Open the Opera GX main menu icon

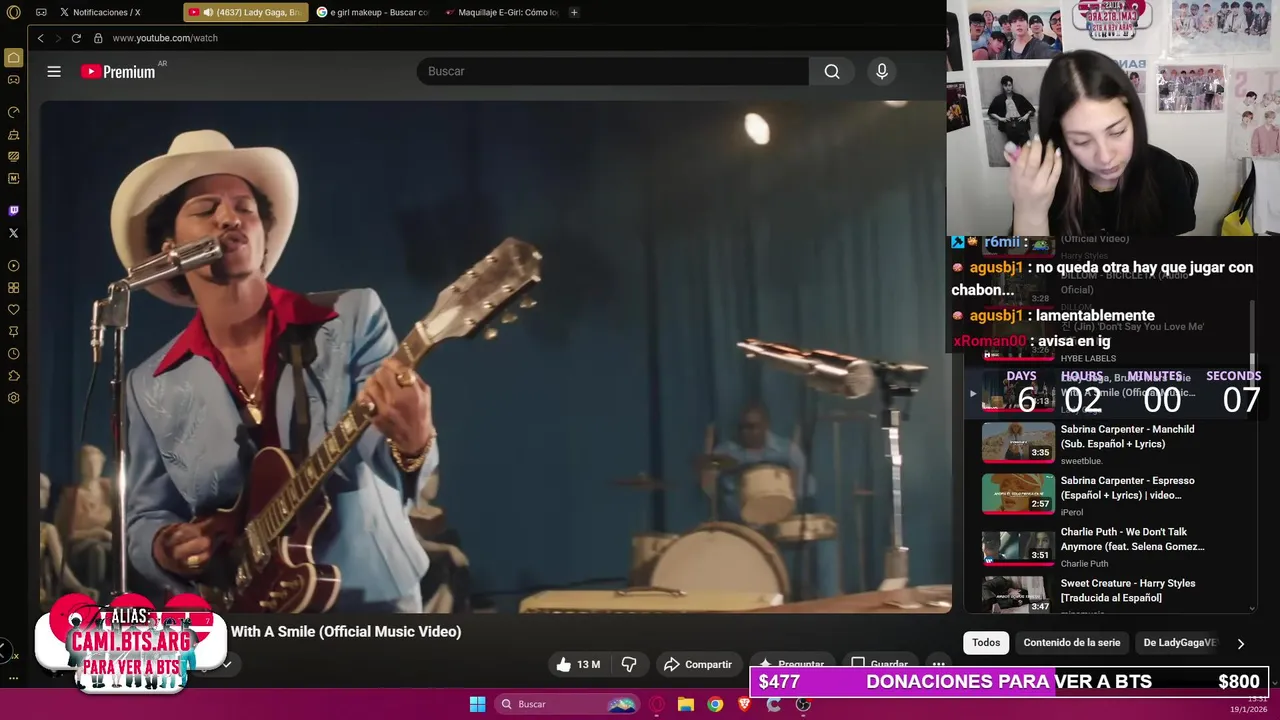[13, 12]
